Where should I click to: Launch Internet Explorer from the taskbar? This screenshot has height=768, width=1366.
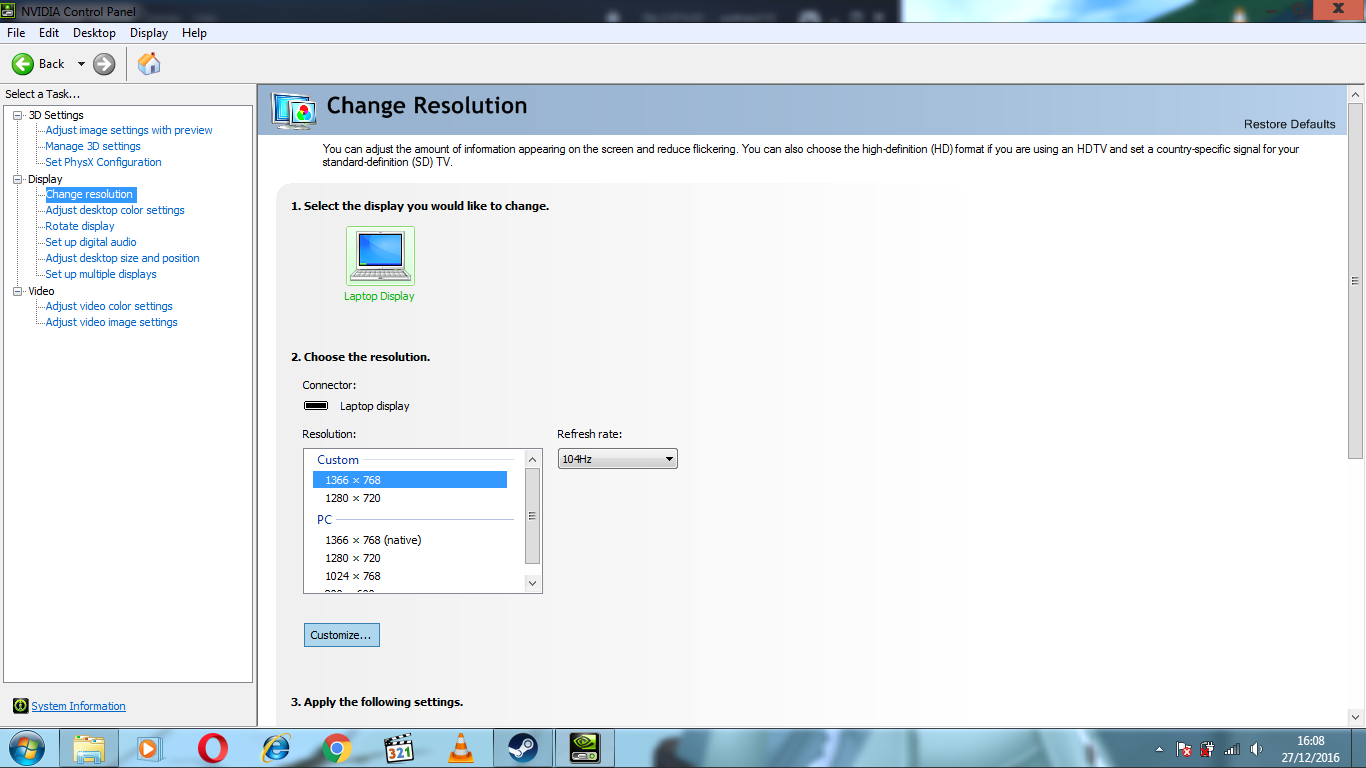pyautogui.click(x=274, y=748)
